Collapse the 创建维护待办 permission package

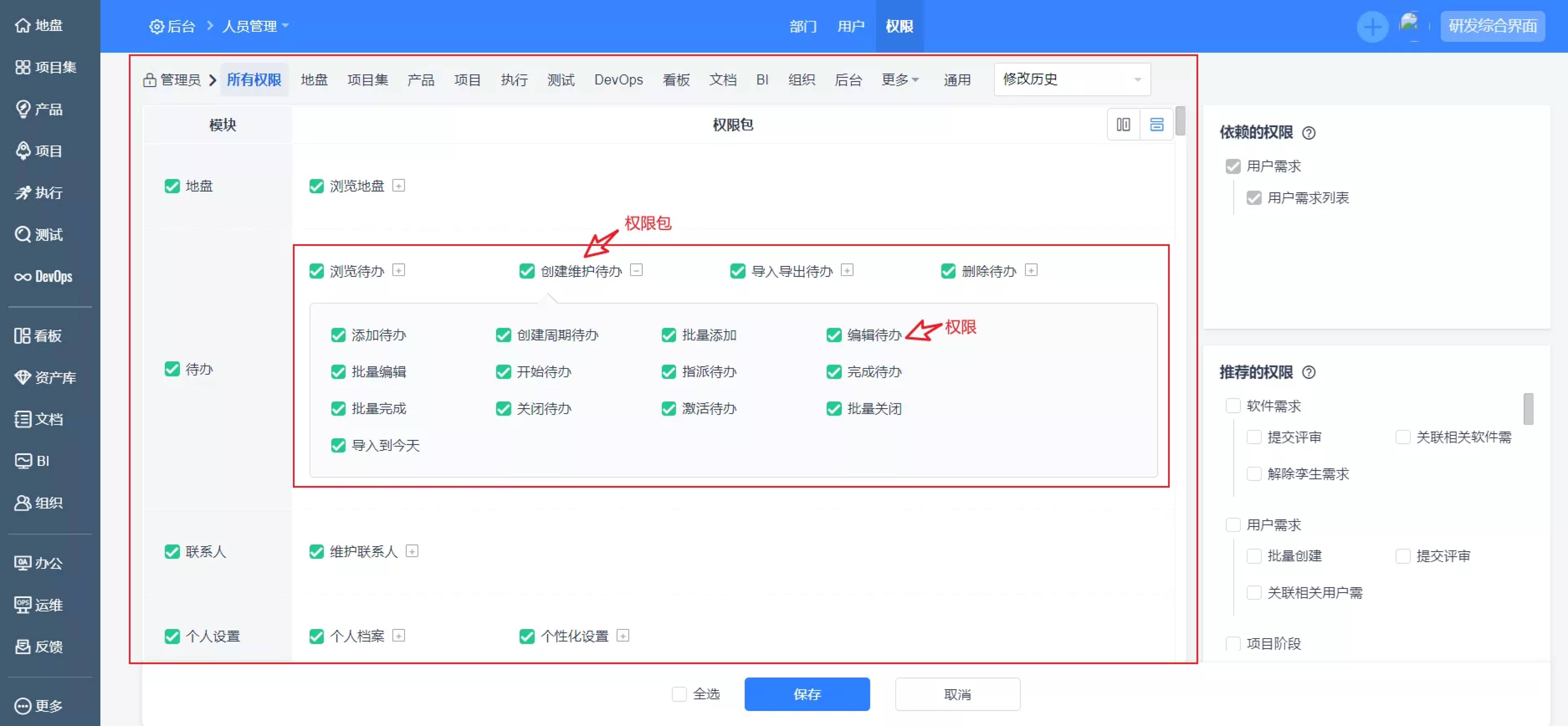636,270
